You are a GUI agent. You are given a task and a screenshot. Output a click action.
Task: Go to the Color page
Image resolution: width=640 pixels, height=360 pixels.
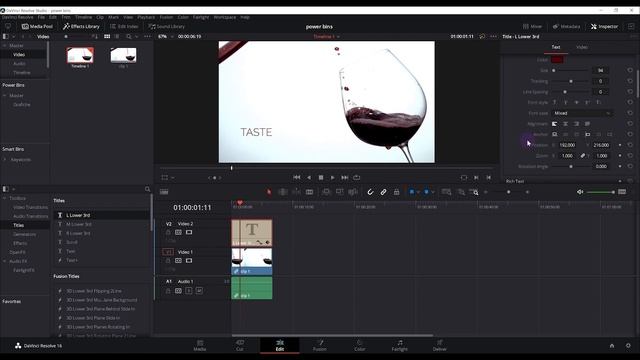coord(360,345)
